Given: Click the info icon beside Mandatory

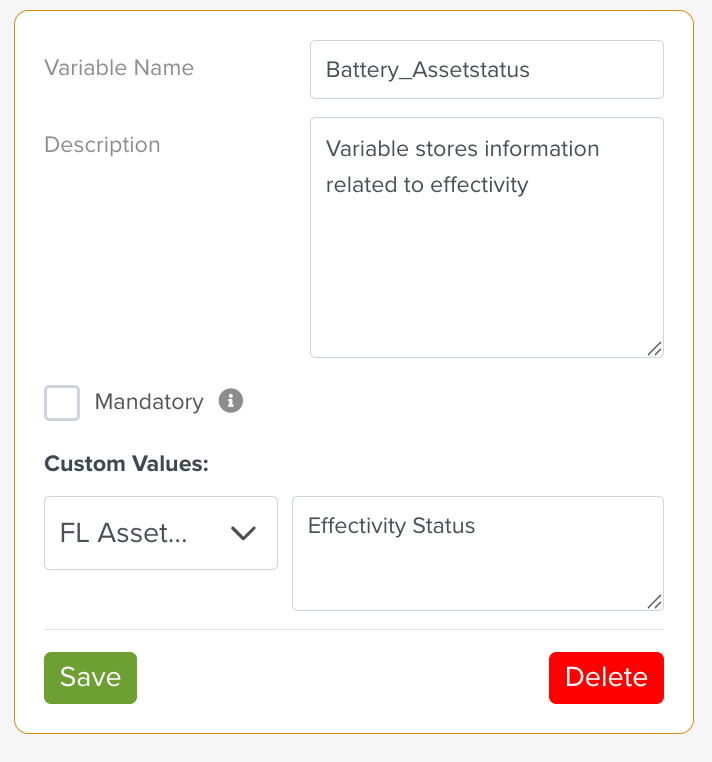Looking at the screenshot, I should (x=231, y=401).
